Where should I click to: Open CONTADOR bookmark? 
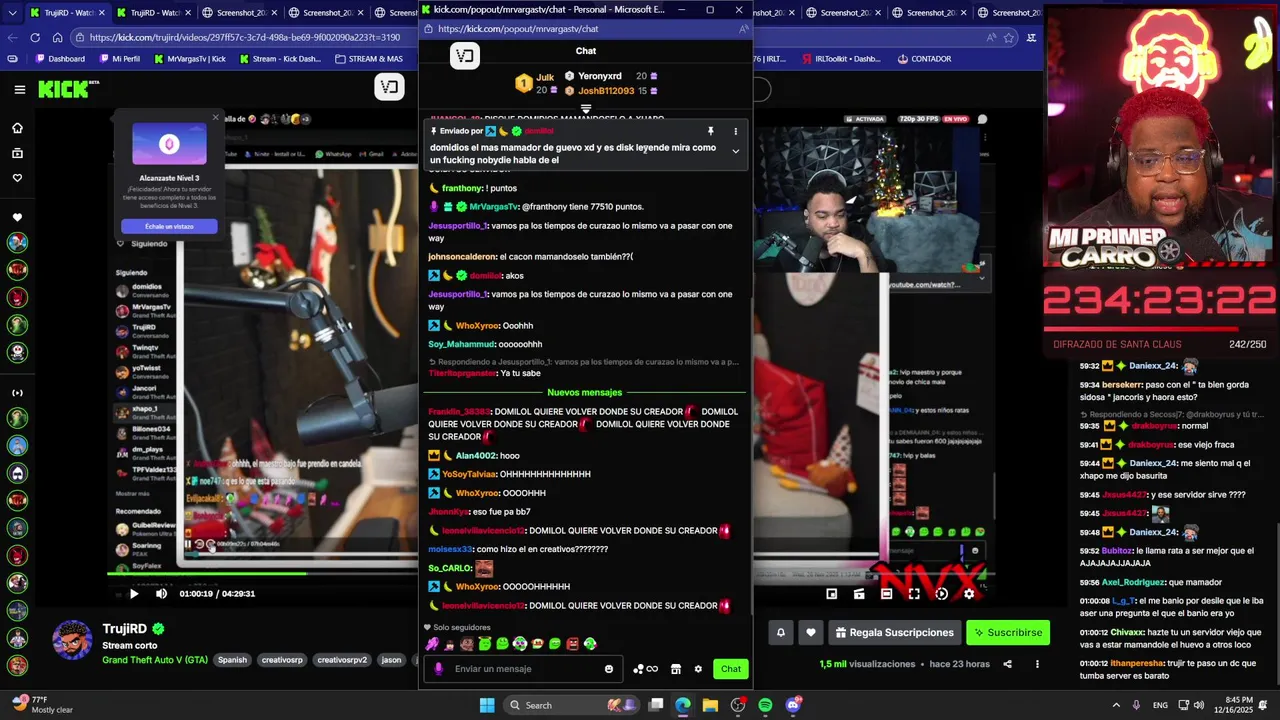pos(924,59)
